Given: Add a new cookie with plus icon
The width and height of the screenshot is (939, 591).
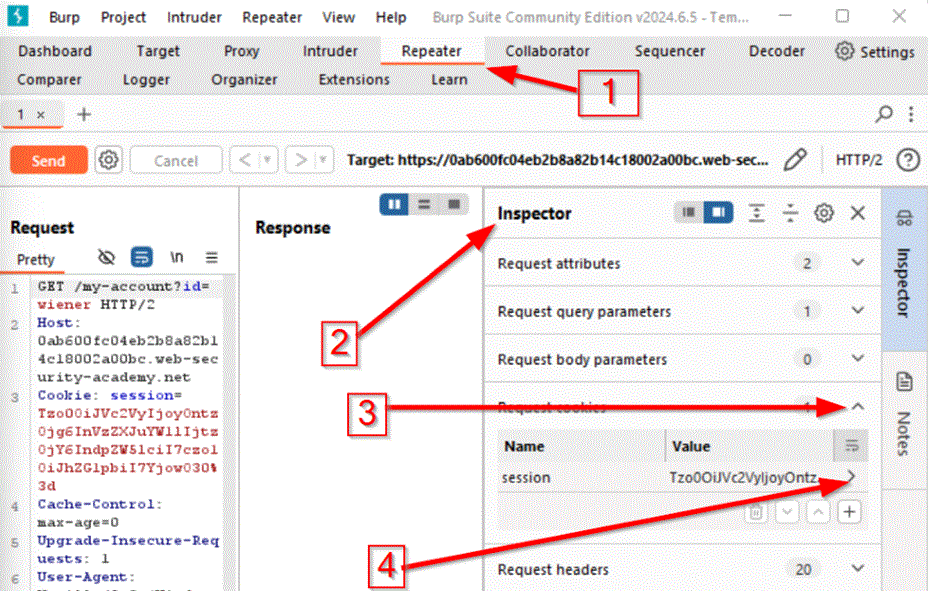Looking at the screenshot, I should pos(849,512).
